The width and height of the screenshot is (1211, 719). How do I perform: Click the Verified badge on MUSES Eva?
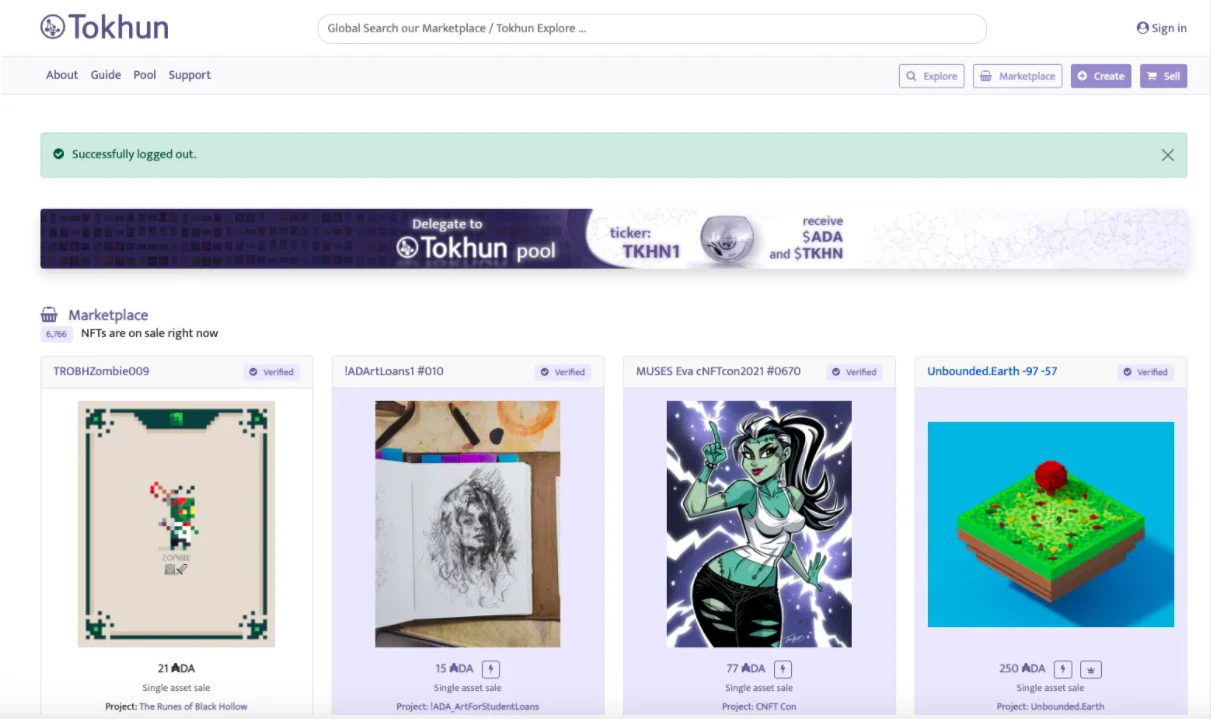tap(854, 372)
